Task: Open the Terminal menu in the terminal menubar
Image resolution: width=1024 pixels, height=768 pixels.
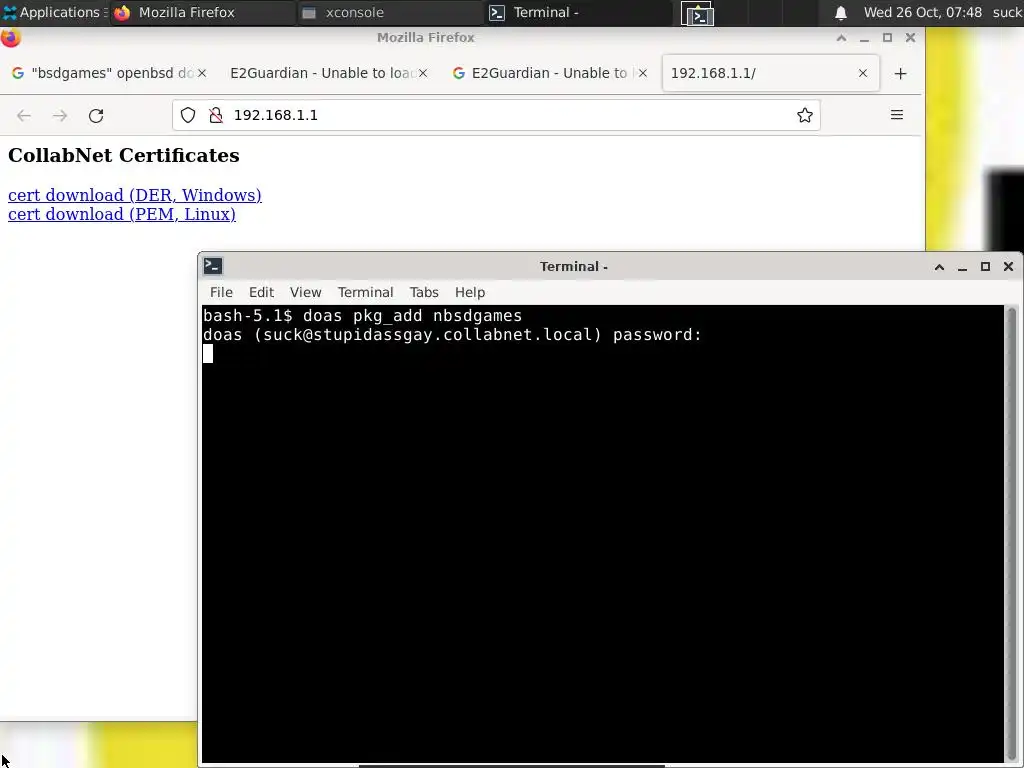Action: [365, 293]
